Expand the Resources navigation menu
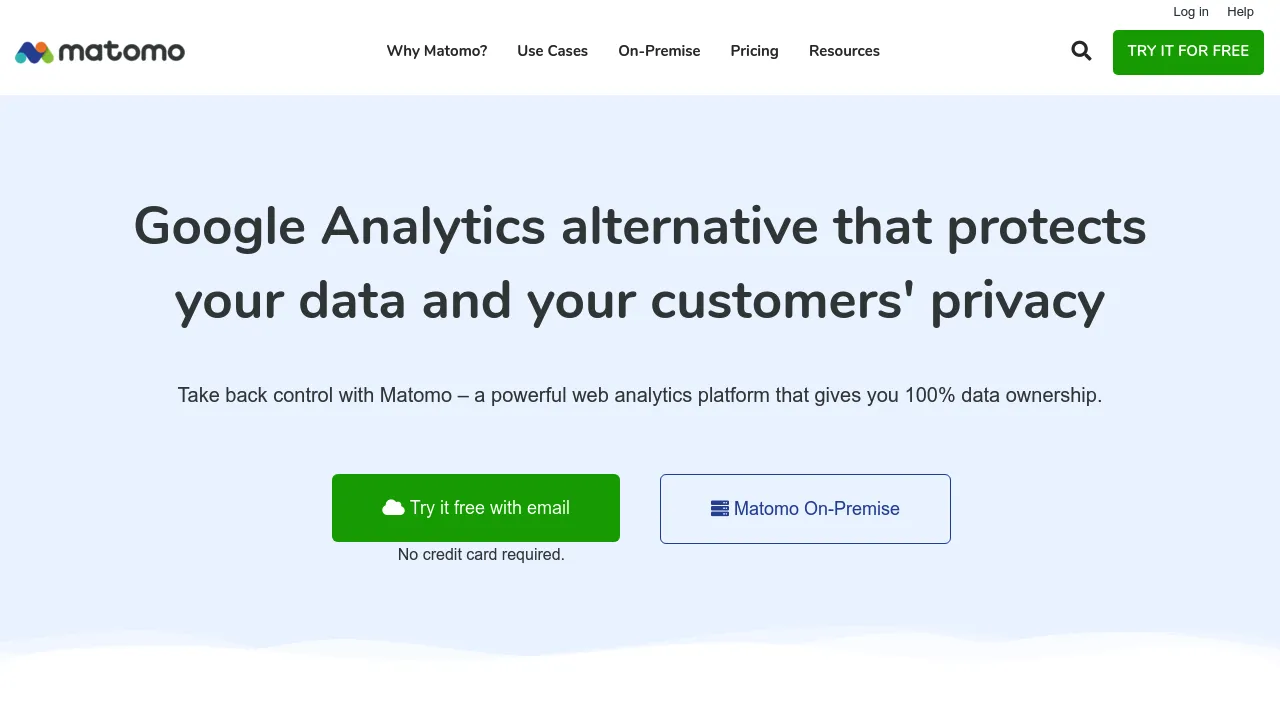Screen dimensions: 1280x720 (844, 51)
